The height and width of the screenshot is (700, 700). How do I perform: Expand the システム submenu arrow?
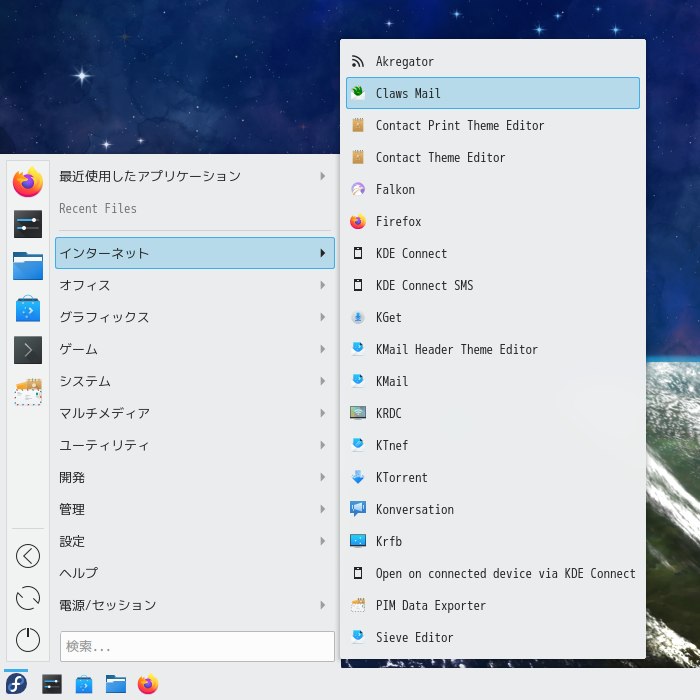tap(322, 381)
